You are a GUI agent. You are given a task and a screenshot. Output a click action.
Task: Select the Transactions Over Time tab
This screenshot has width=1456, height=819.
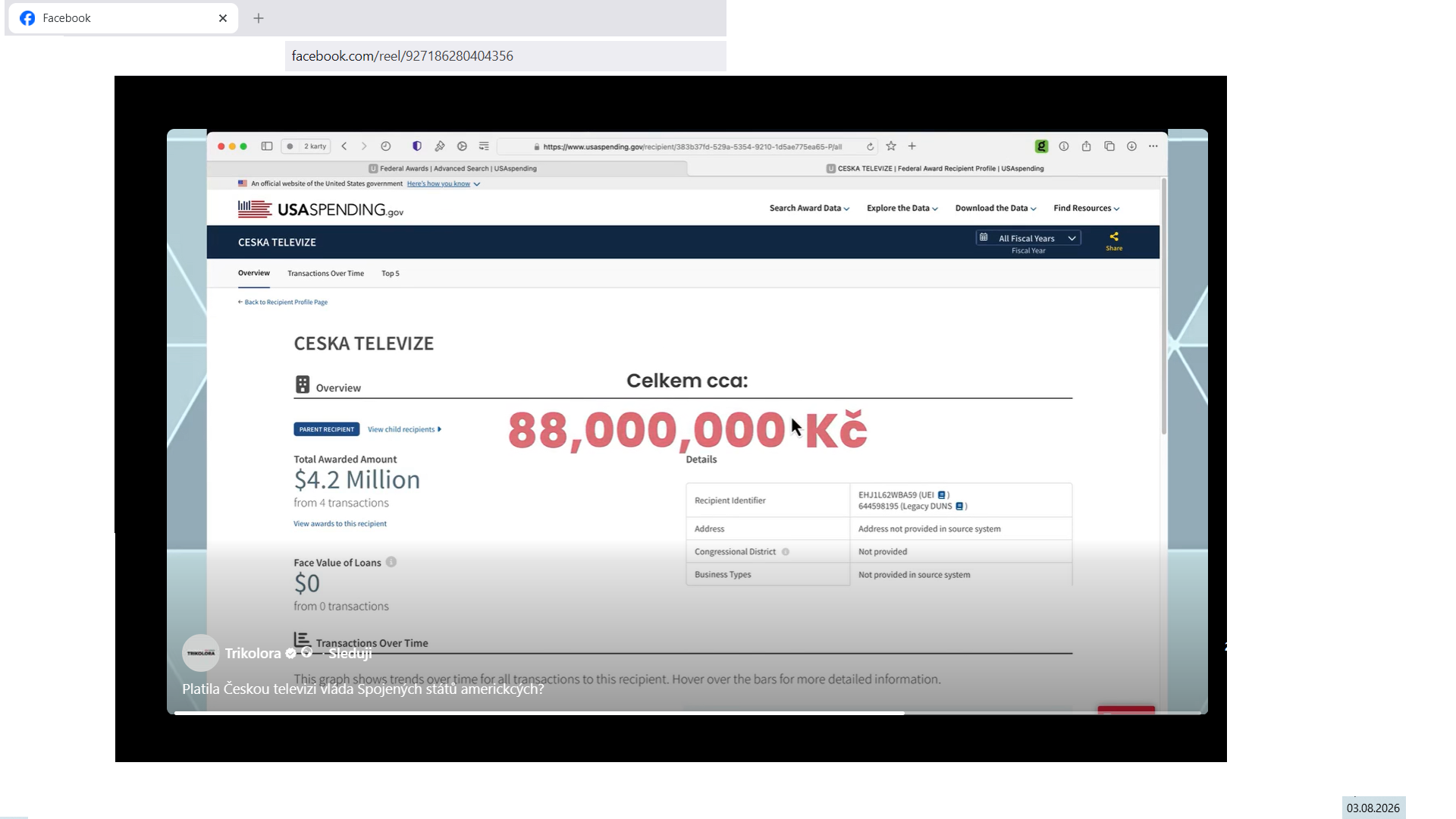tap(325, 274)
